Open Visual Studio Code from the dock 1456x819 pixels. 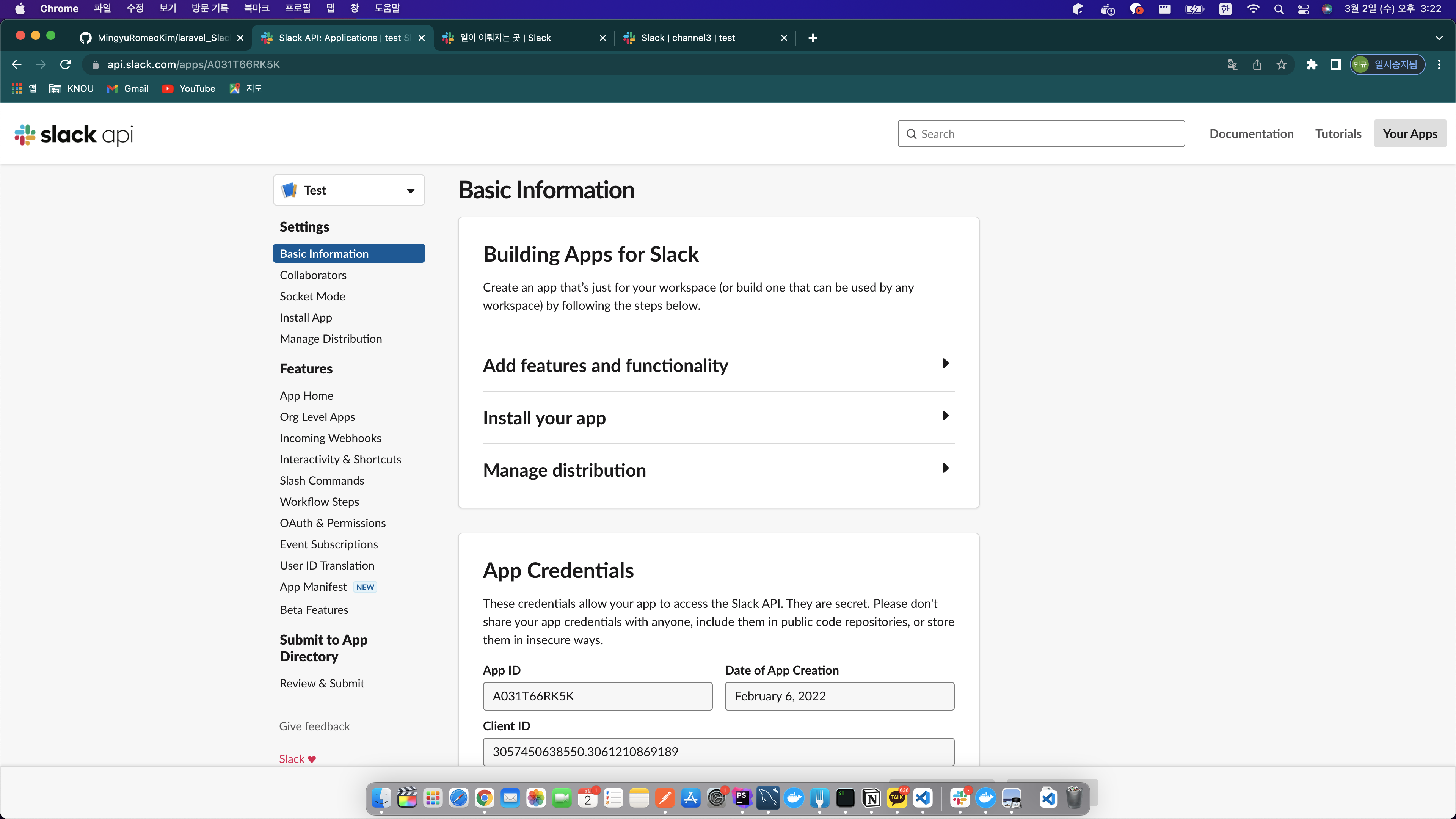[x=923, y=797]
